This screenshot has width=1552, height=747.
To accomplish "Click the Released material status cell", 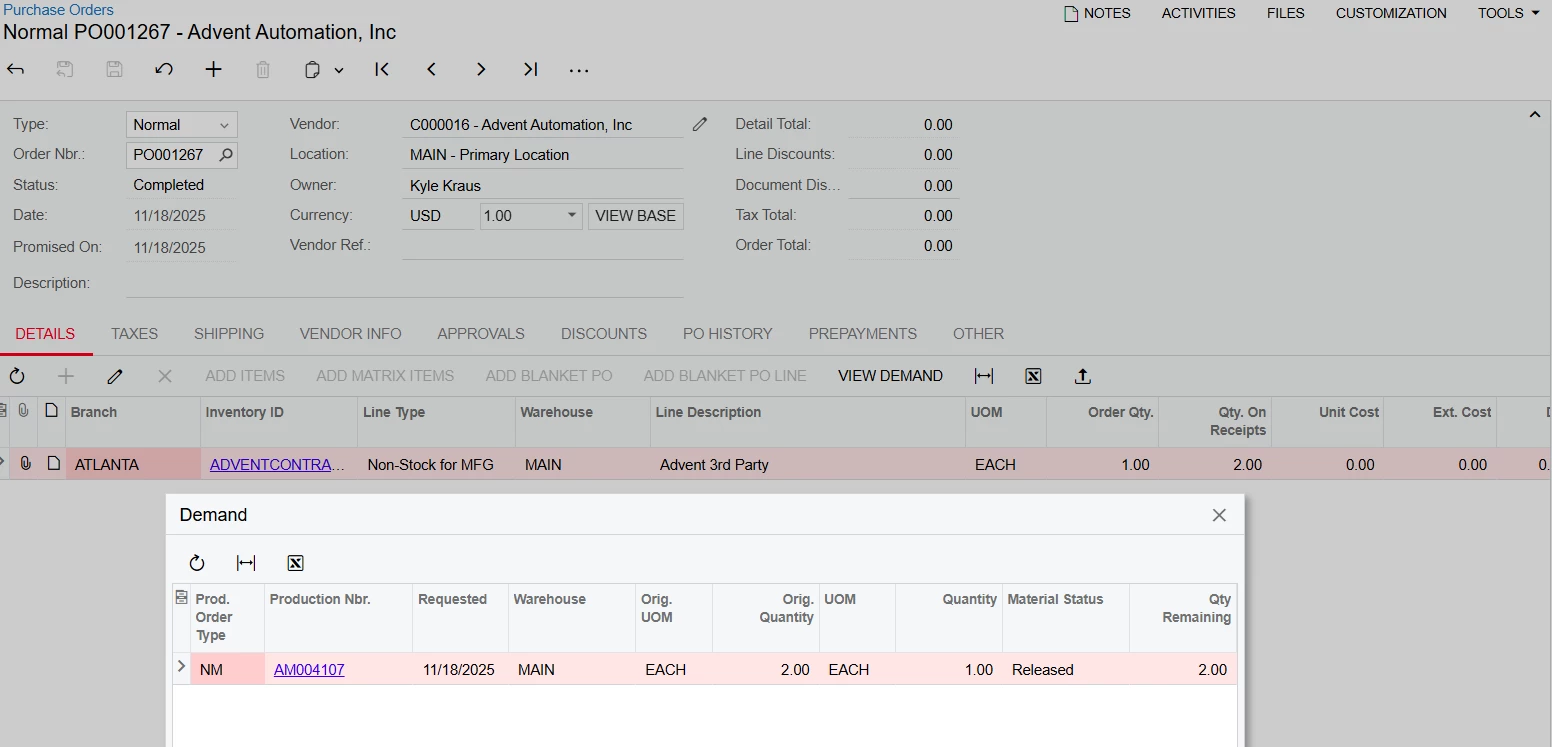I will click(1065, 670).
